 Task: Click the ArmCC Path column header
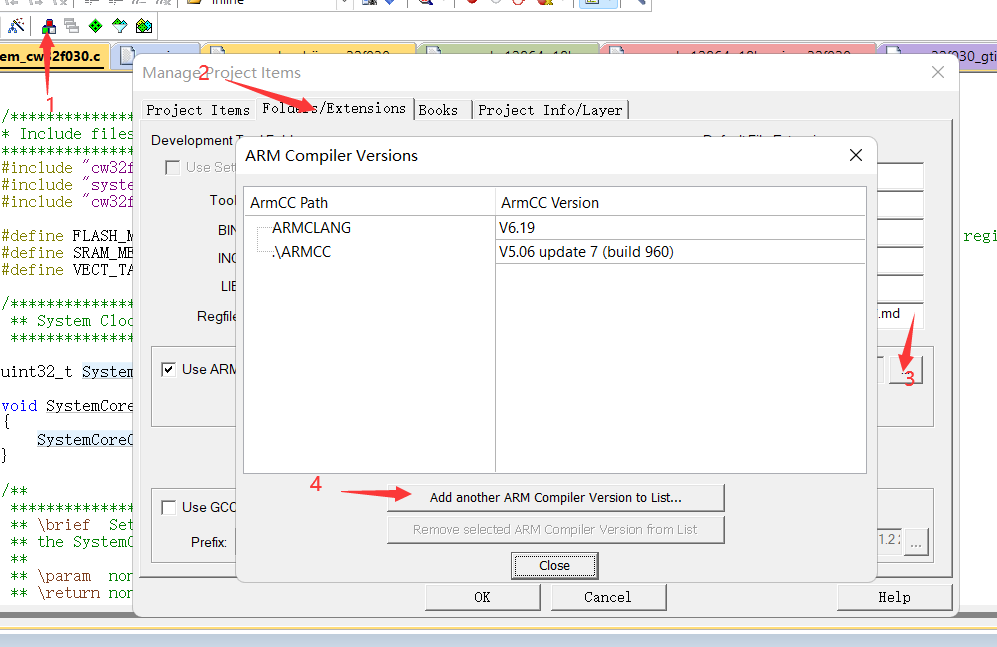369,202
